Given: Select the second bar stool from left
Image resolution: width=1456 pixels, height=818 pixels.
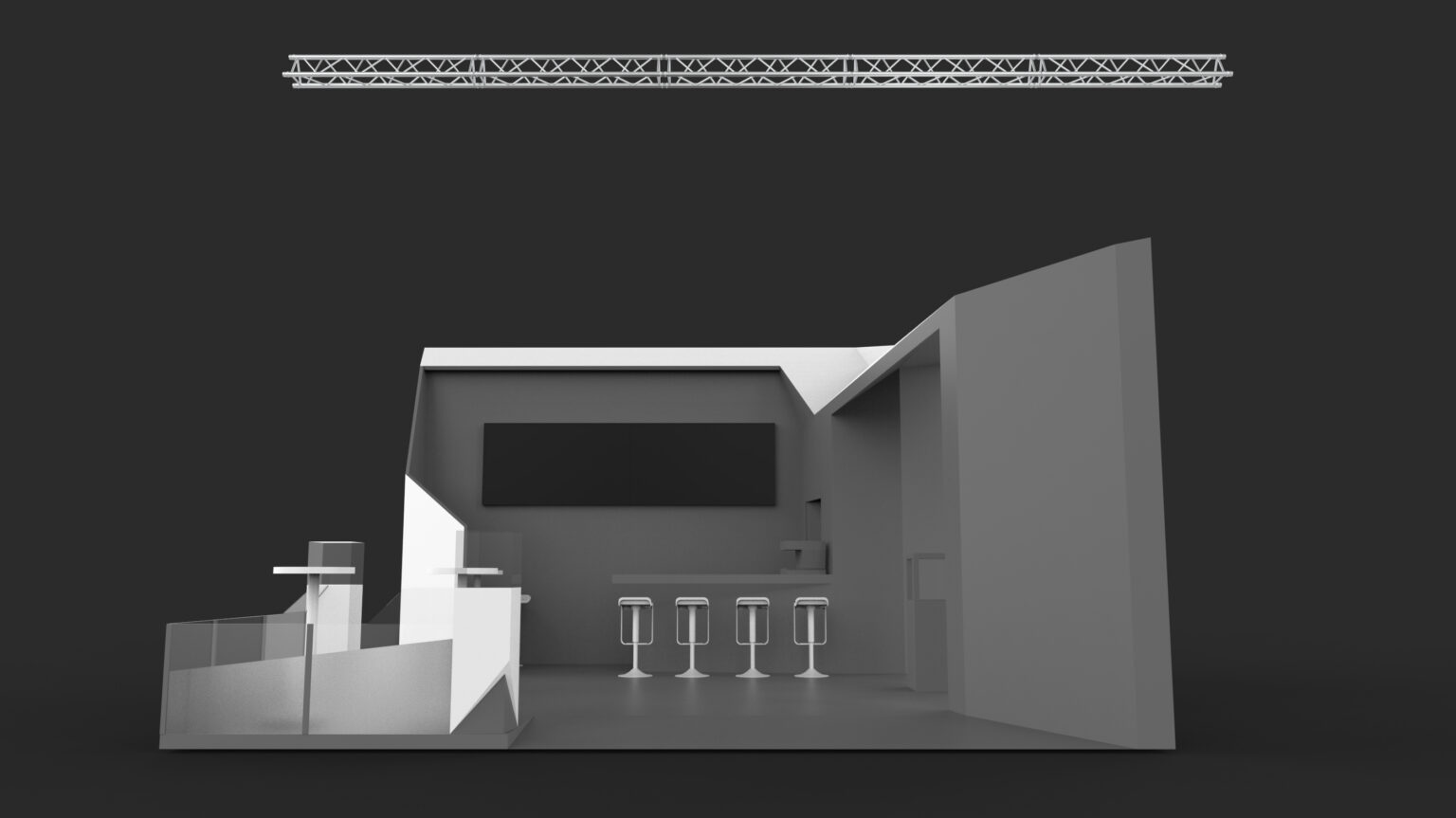Looking at the screenshot, I should [691, 635].
